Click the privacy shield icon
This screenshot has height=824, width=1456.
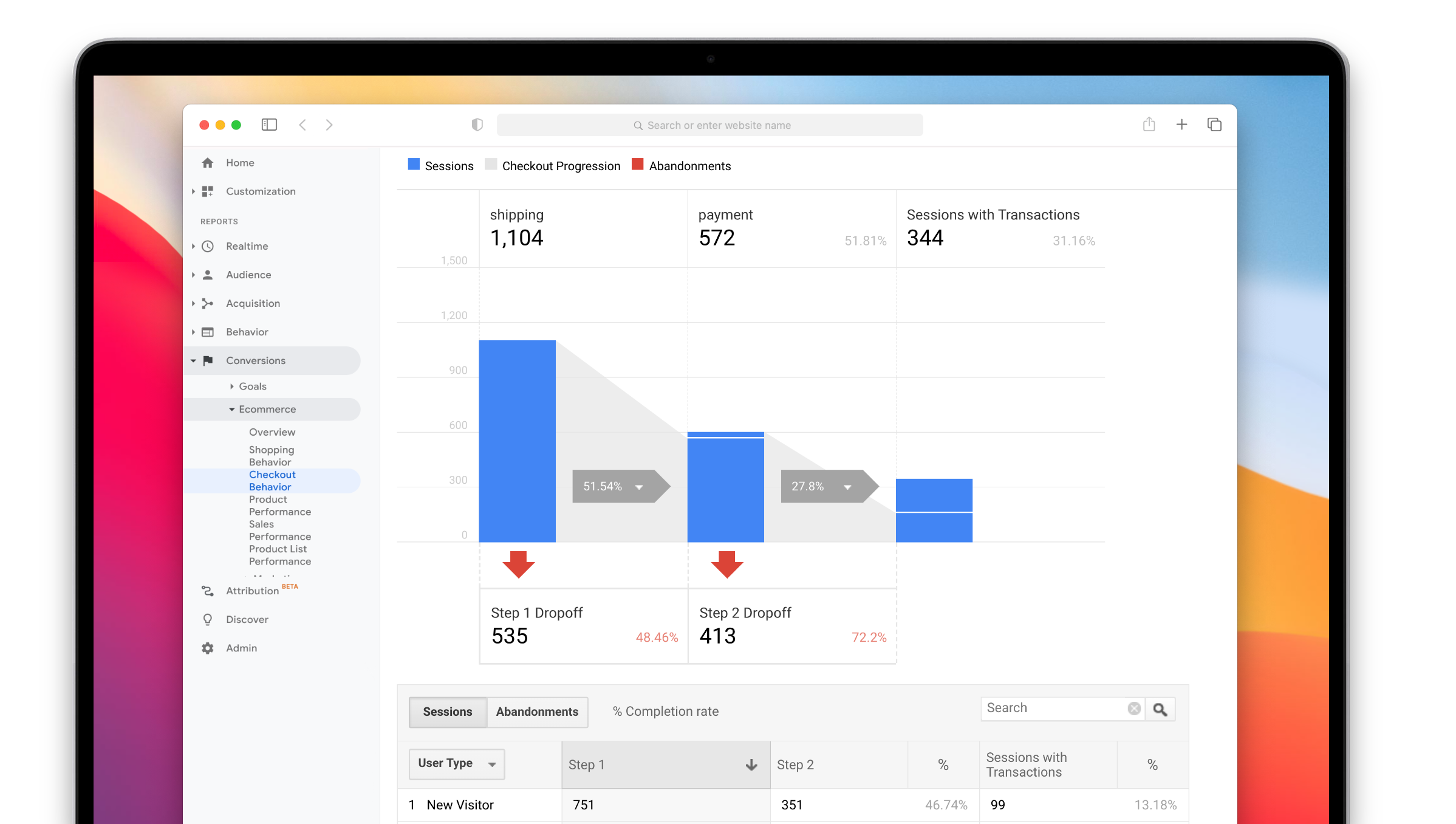click(477, 125)
